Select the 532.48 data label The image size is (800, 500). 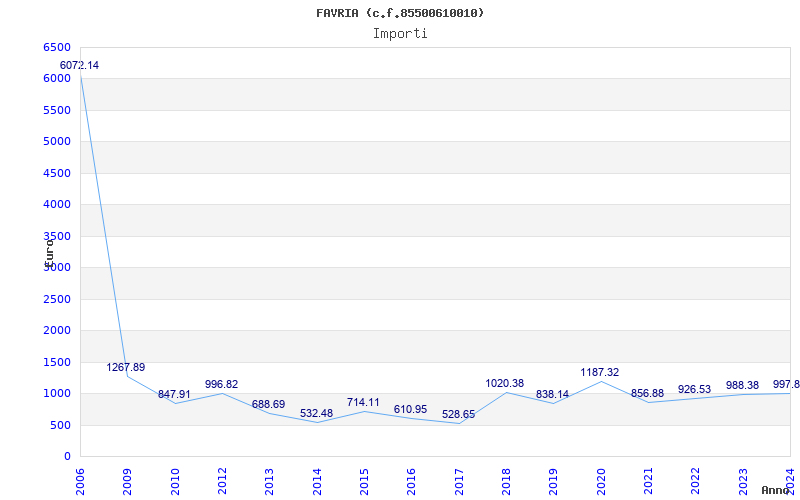(x=316, y=413)
